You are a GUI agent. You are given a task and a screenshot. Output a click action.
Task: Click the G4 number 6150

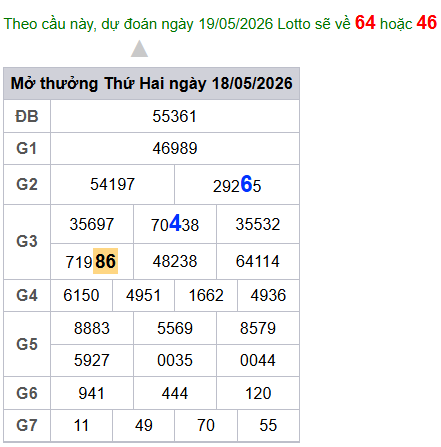[x=81, y=295]
